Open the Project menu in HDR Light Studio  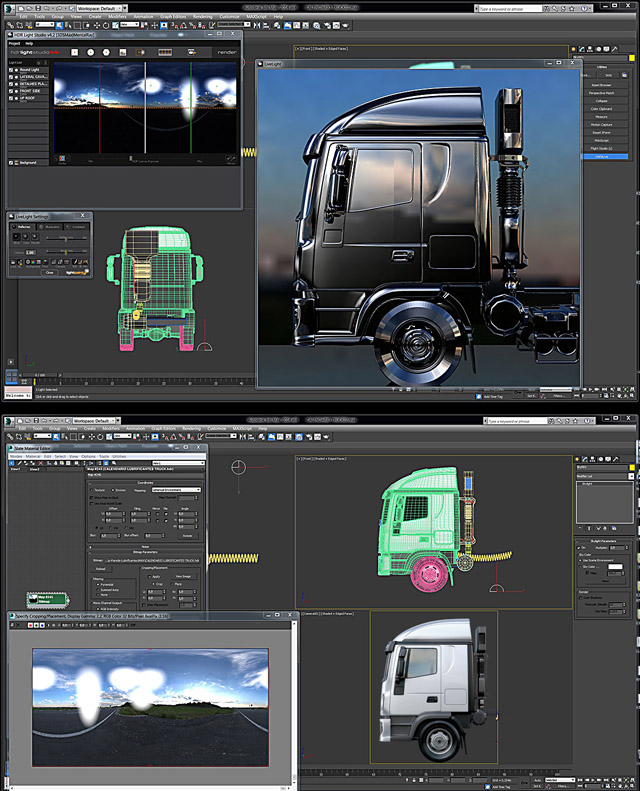click(14, 43)
